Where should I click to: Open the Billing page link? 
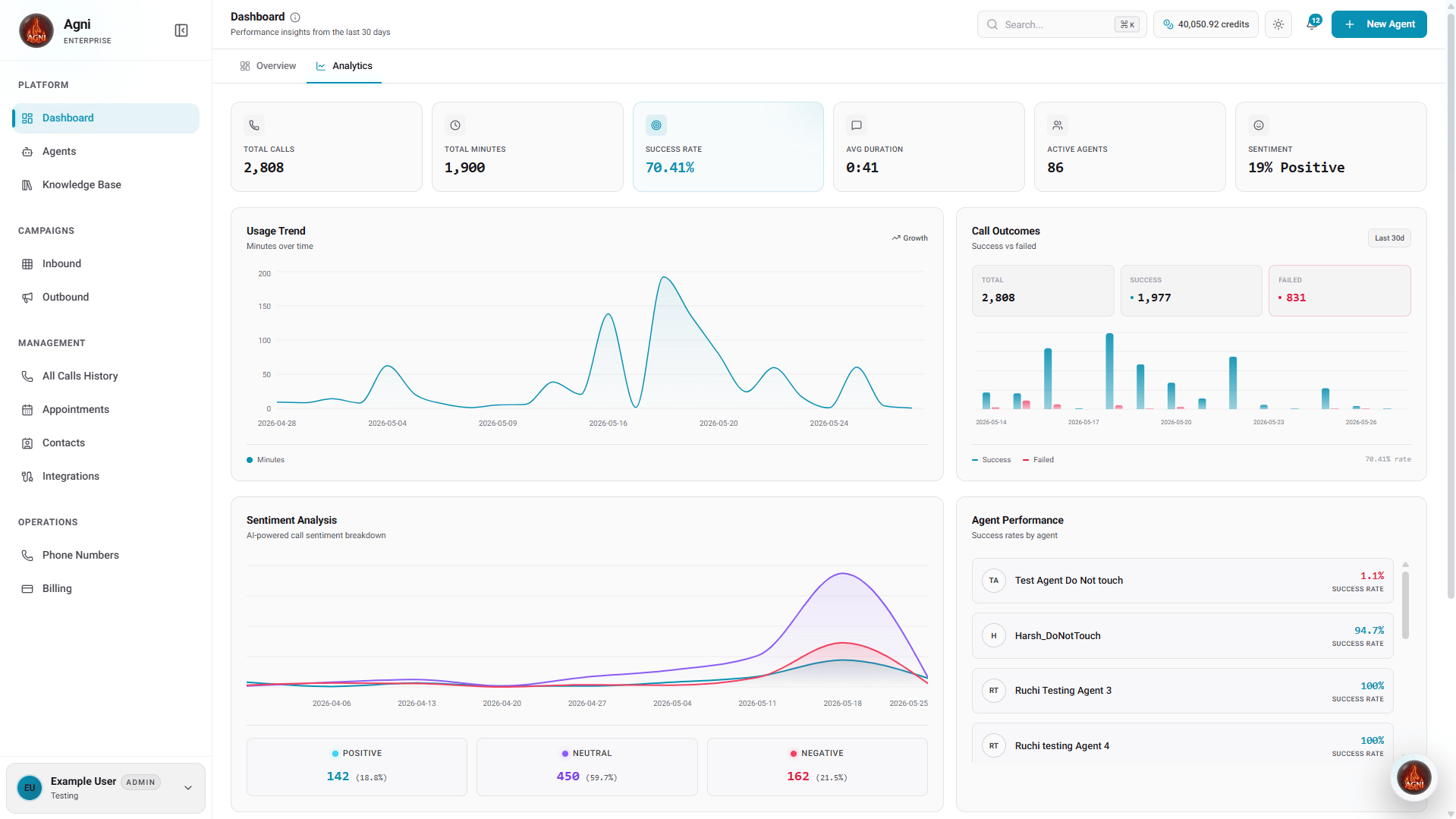point(106,589)
